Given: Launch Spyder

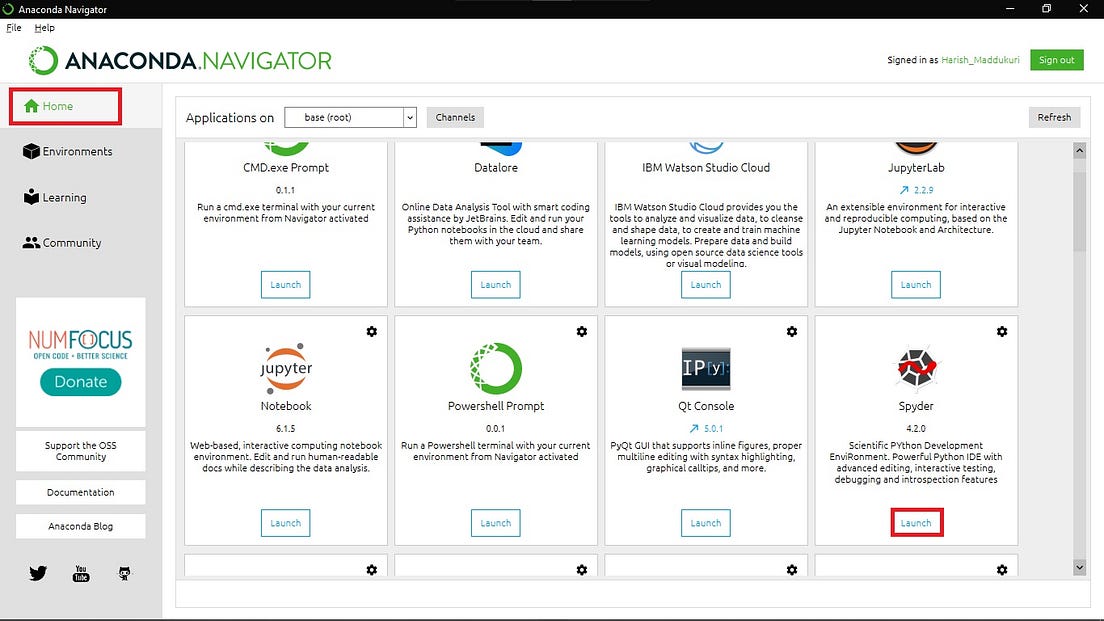Looking at the screenshot, I should coord(916,523).
